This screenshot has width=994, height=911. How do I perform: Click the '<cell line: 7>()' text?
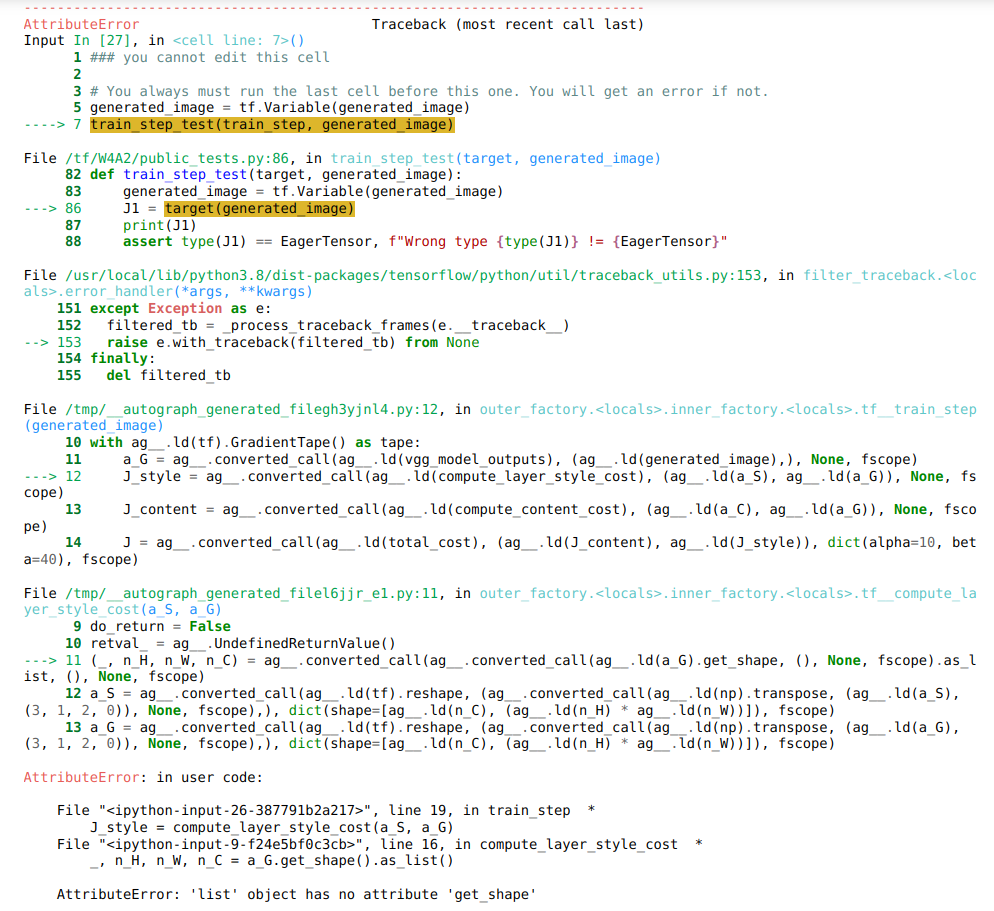238,41
